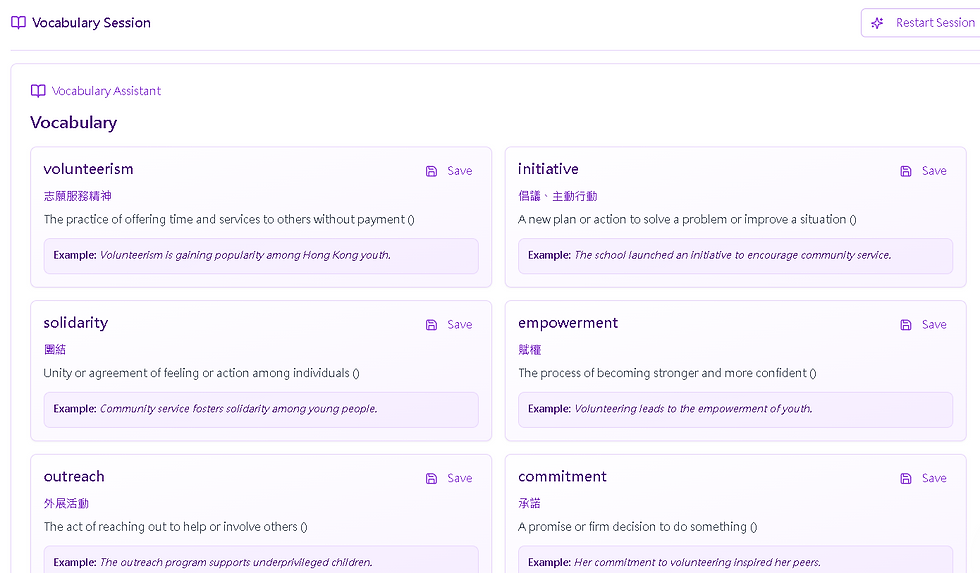The image size is (980, 573).
Task: Click the save disk icon on empowerment card
Action: coord(906,325)
